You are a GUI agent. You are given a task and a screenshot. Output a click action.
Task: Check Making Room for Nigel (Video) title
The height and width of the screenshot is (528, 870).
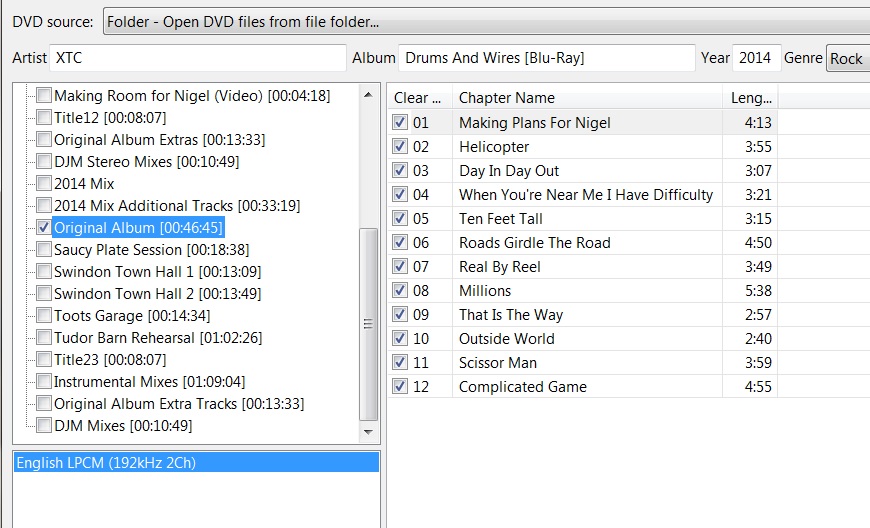[44, 95]
